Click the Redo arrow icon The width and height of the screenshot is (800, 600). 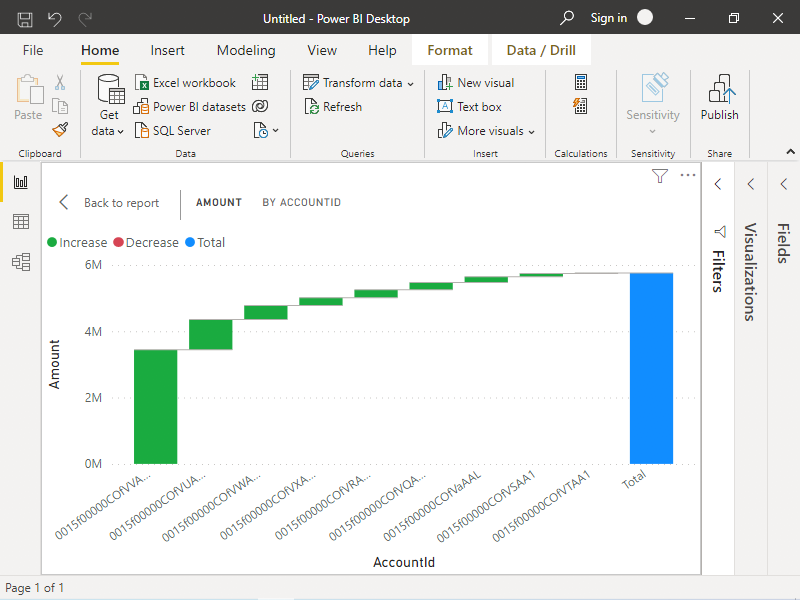coord(85,19)
